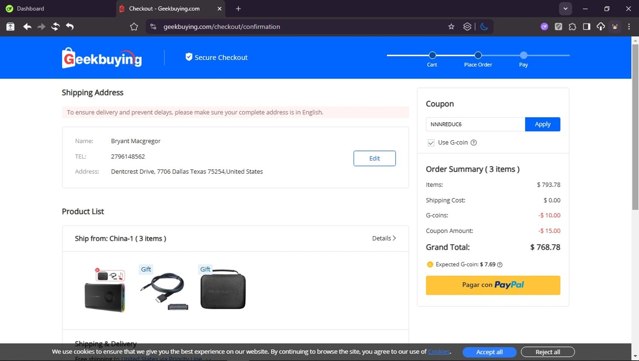
Task: Click the forward arrow in browser toolbar
Action: pos(41,27)
